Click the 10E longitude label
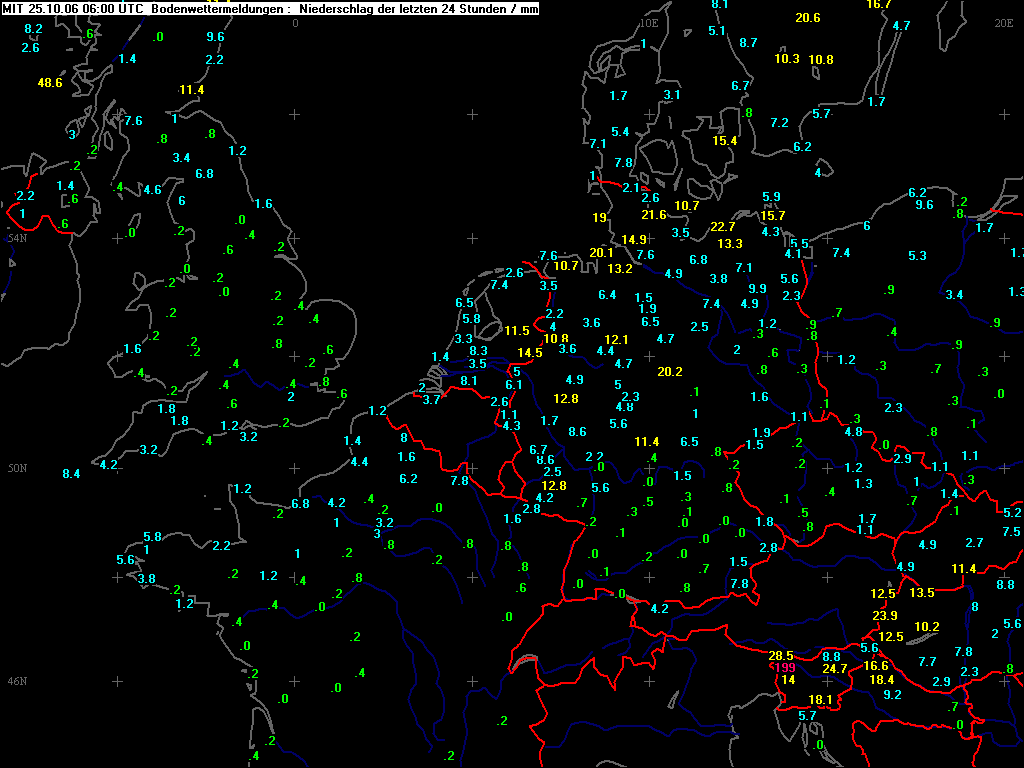 (648, 24)
